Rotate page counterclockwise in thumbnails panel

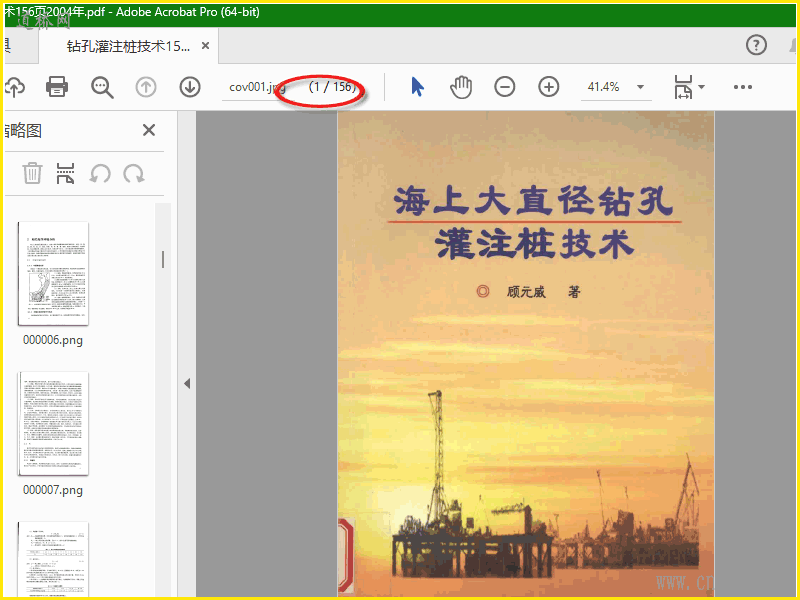tap(100, 173)
